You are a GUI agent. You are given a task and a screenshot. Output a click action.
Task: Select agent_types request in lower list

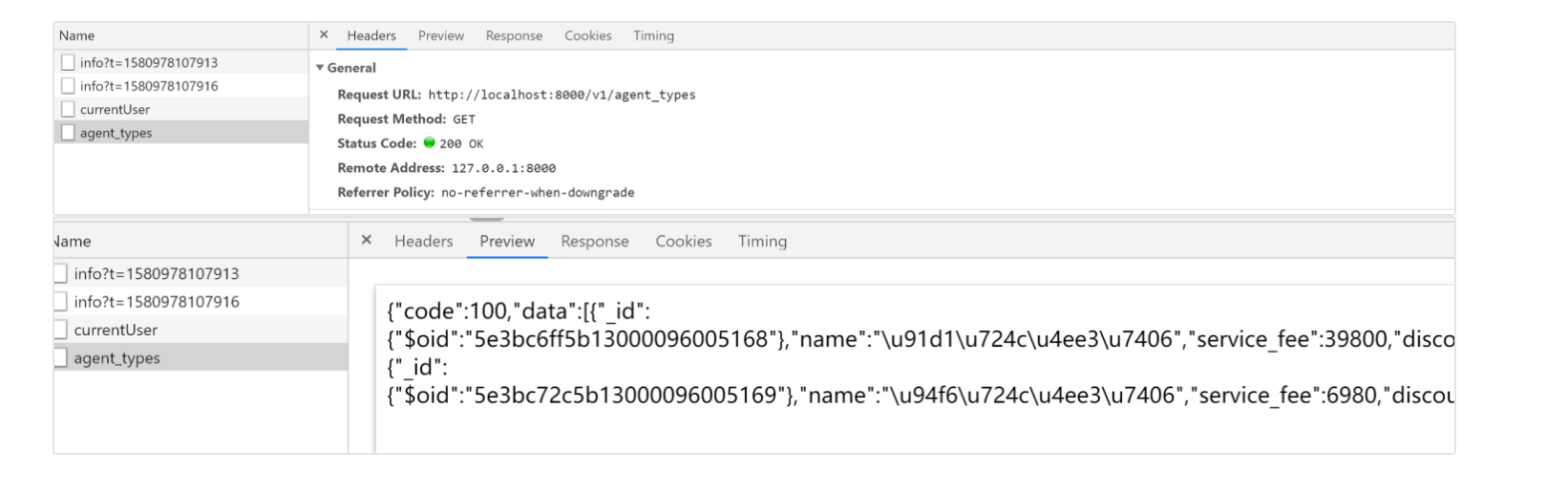pos(201,357)
